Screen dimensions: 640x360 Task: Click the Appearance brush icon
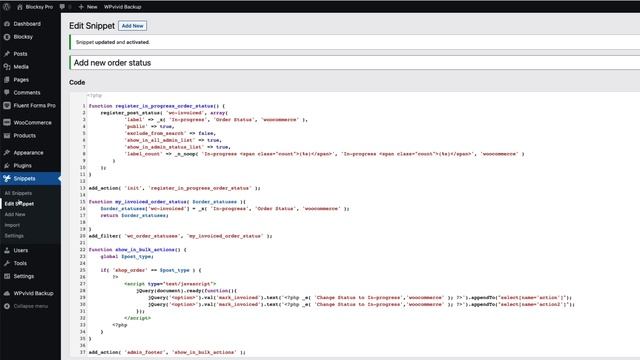pos(7,153)
